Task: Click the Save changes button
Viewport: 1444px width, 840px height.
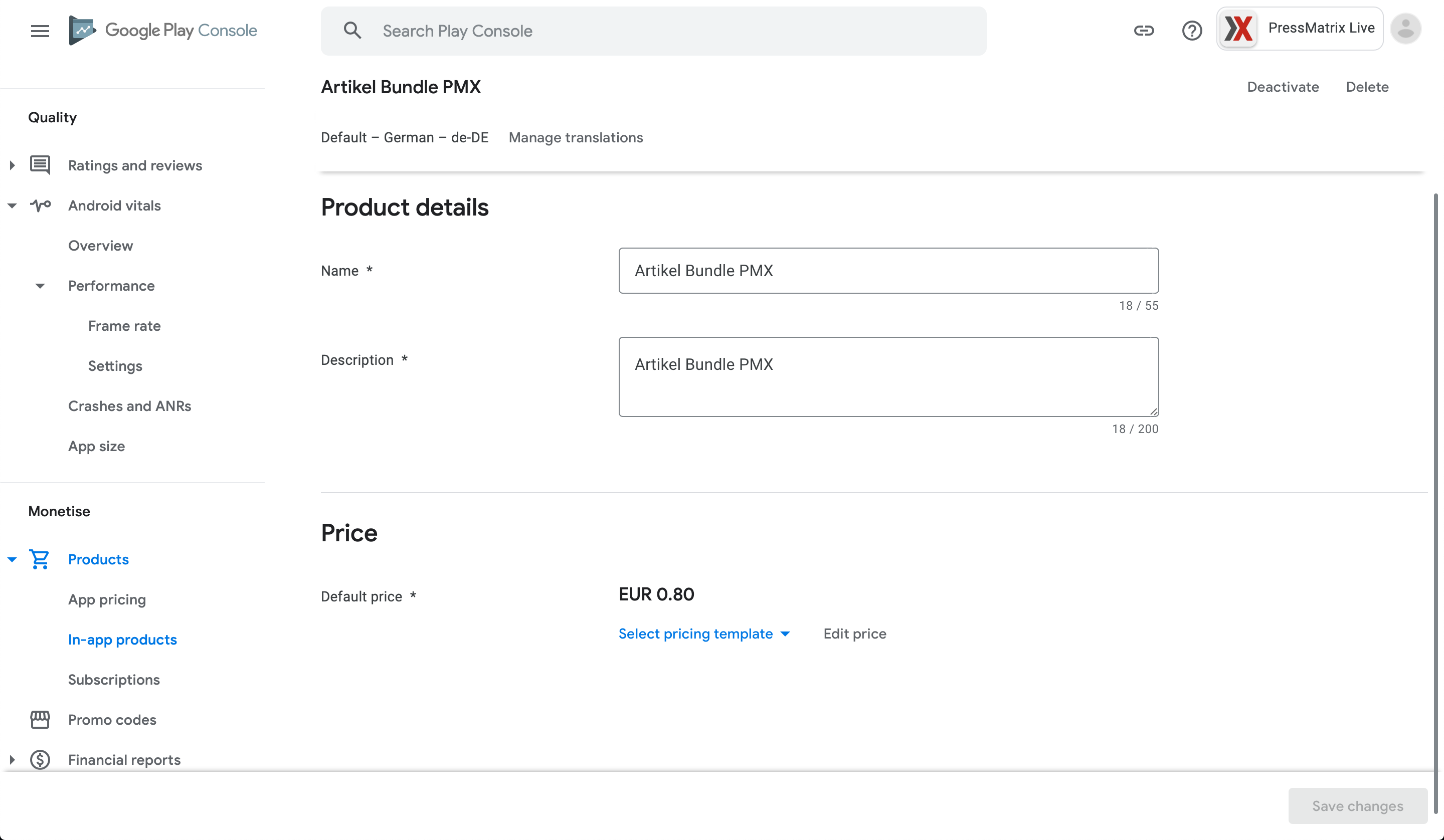Action: [x=1357, y=805]
